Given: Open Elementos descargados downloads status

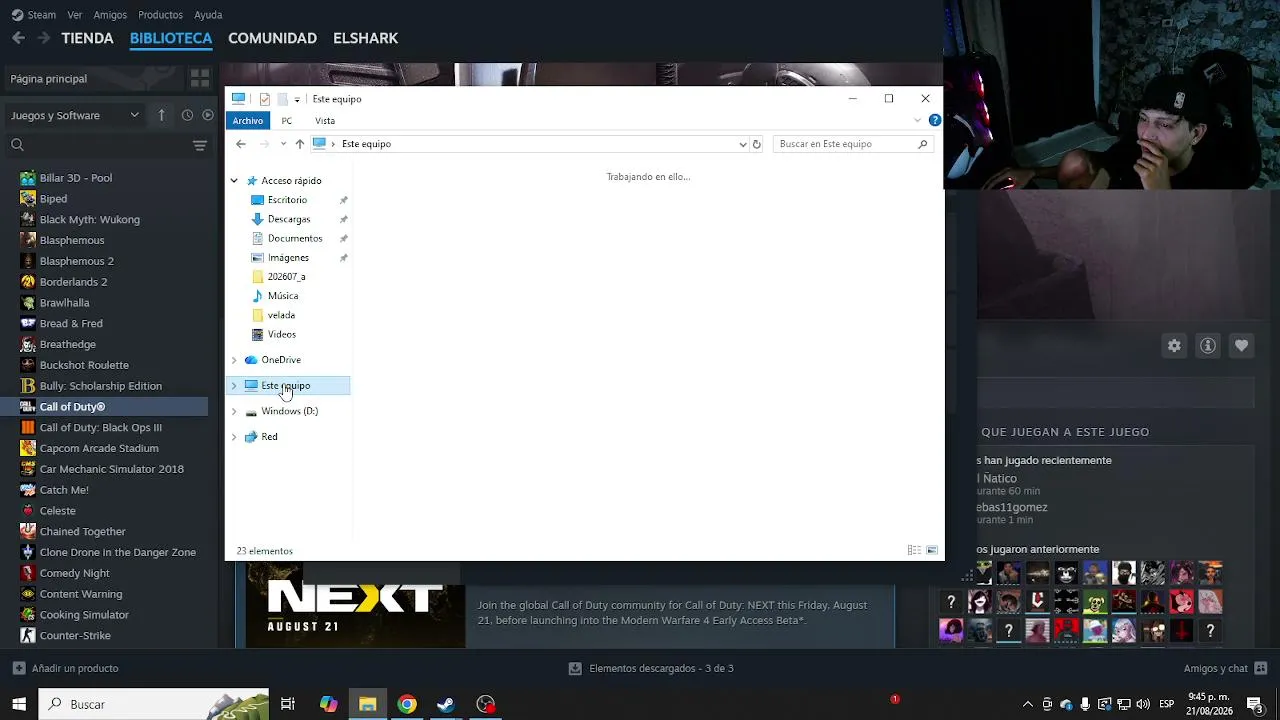Looking at the screenshot, I should click(x=651, y=668).
